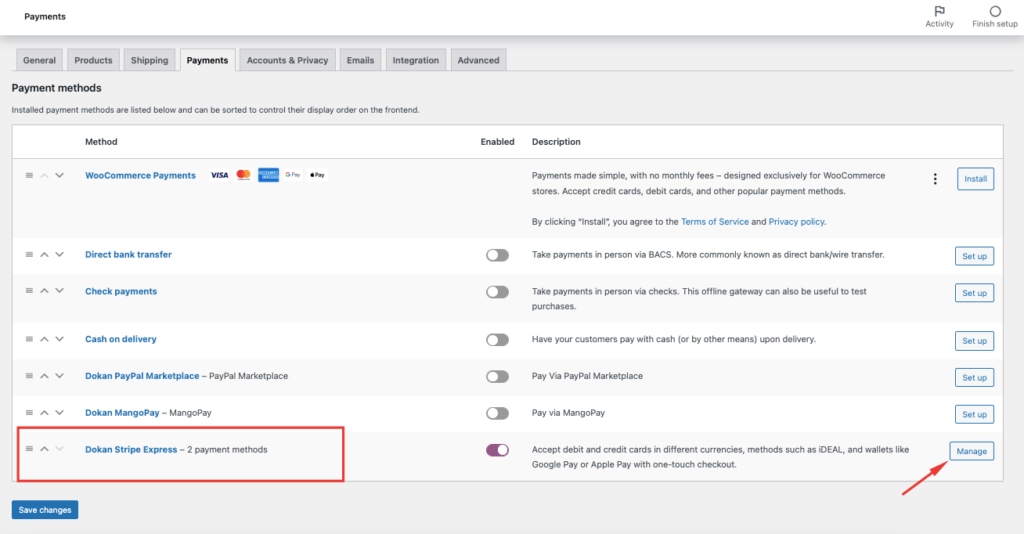Switch to the General tab
The width and height of the screenshot is (1024, 534).
39,60
